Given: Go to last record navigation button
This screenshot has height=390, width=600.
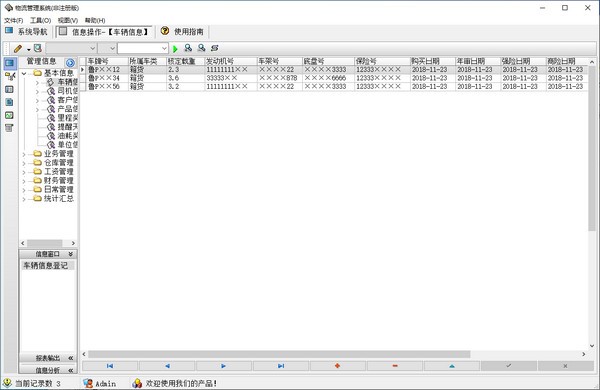Looking at the screenshot, I should 281,366.
